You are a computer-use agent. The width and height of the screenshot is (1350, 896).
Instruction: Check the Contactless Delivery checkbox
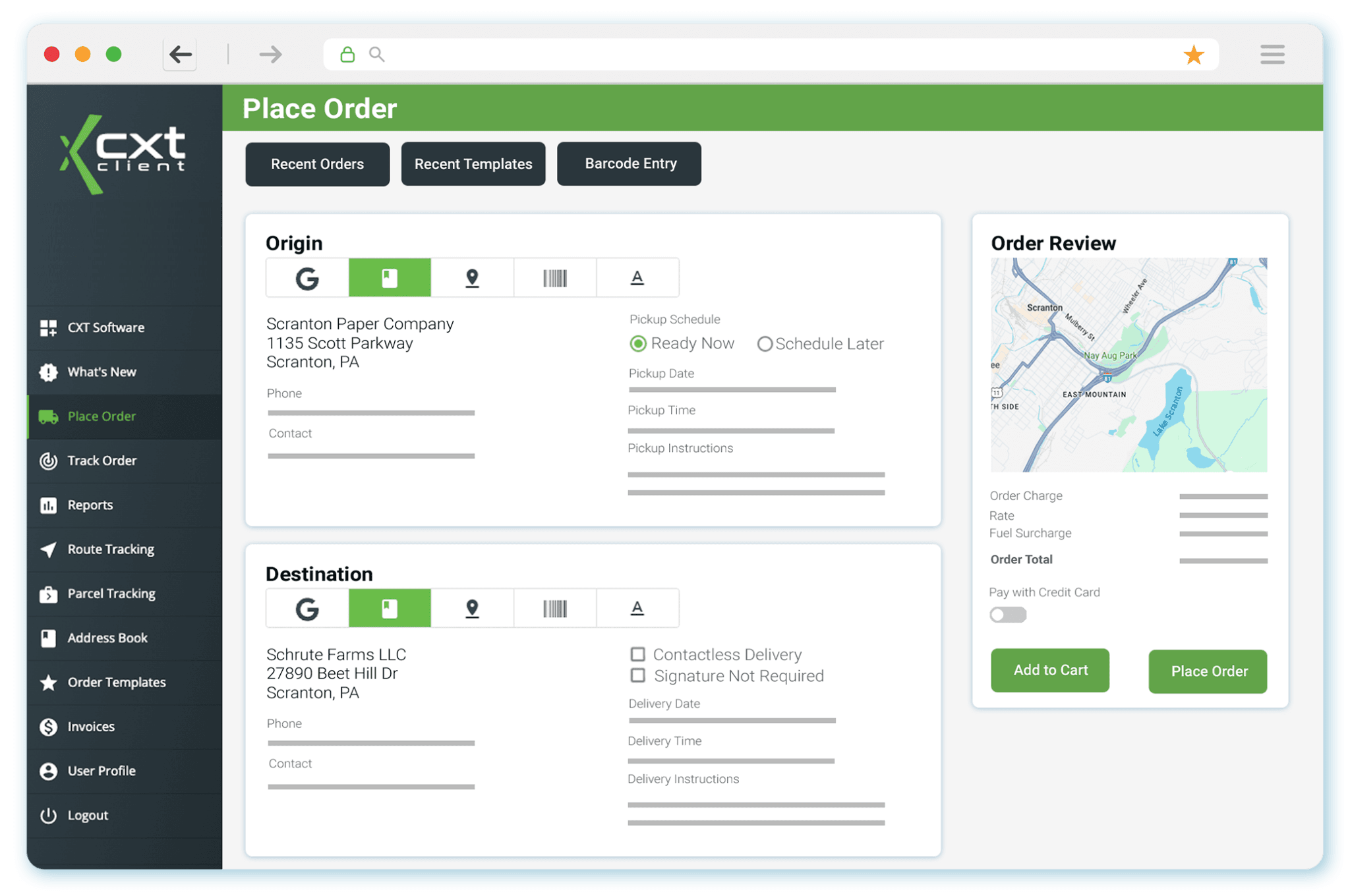tap(637, 654)
